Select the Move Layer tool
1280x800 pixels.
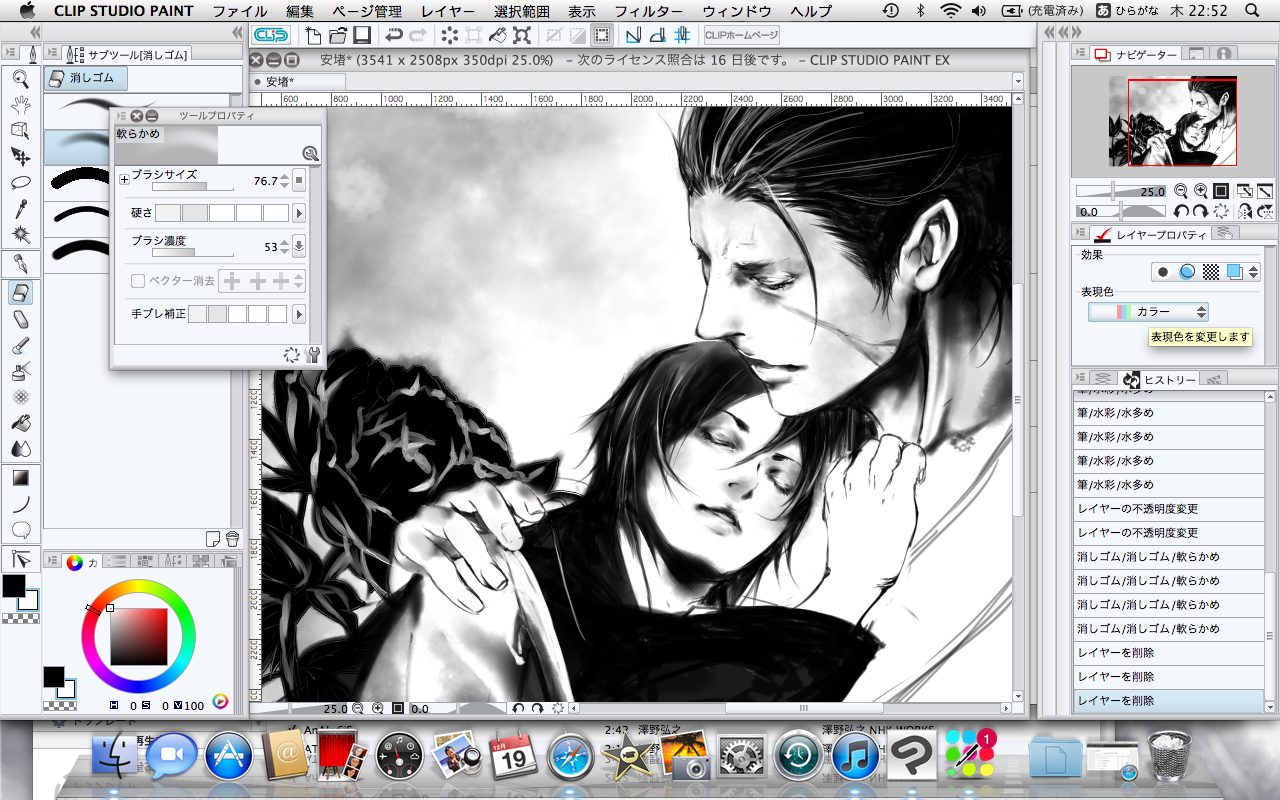tap(20, 156)
